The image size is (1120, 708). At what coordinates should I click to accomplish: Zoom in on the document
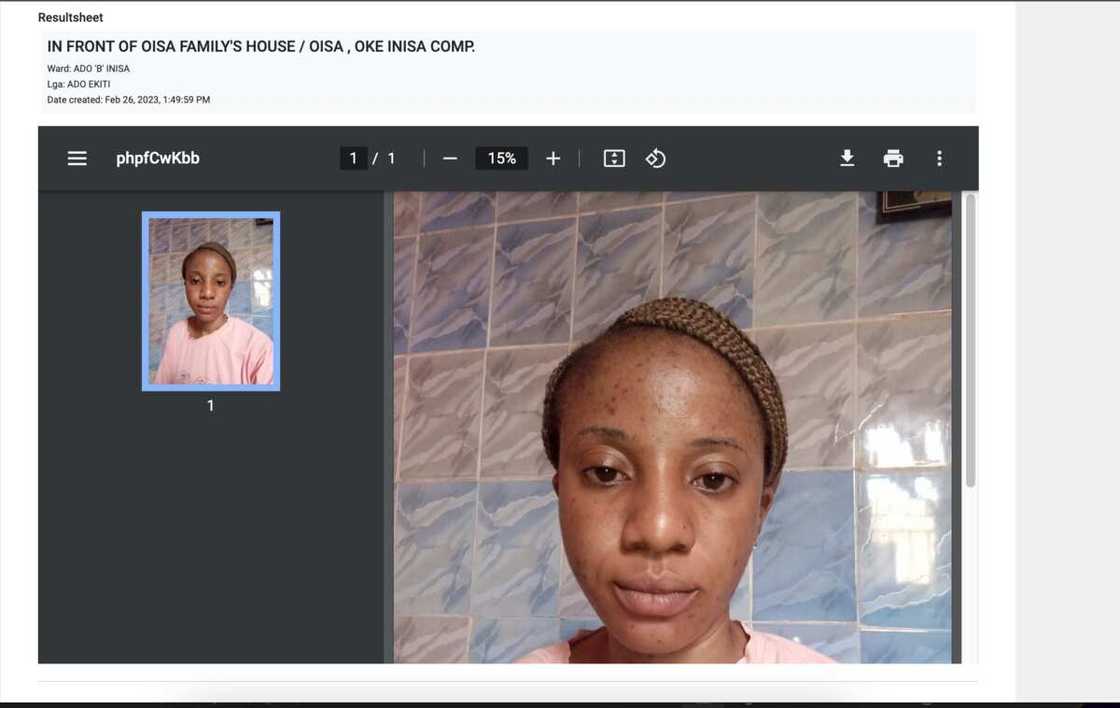553,157
